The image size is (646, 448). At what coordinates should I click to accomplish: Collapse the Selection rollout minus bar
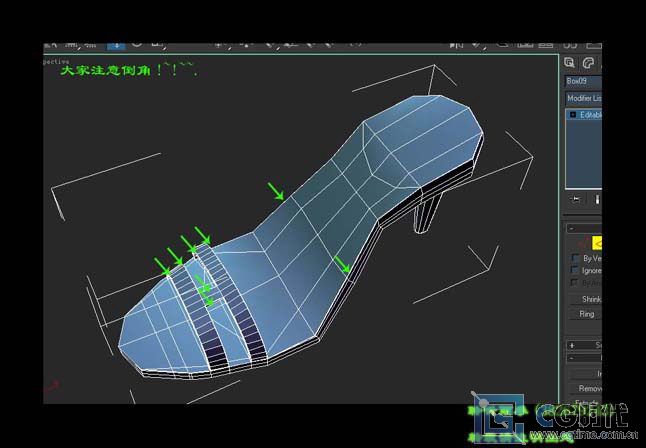click(583, 228)
